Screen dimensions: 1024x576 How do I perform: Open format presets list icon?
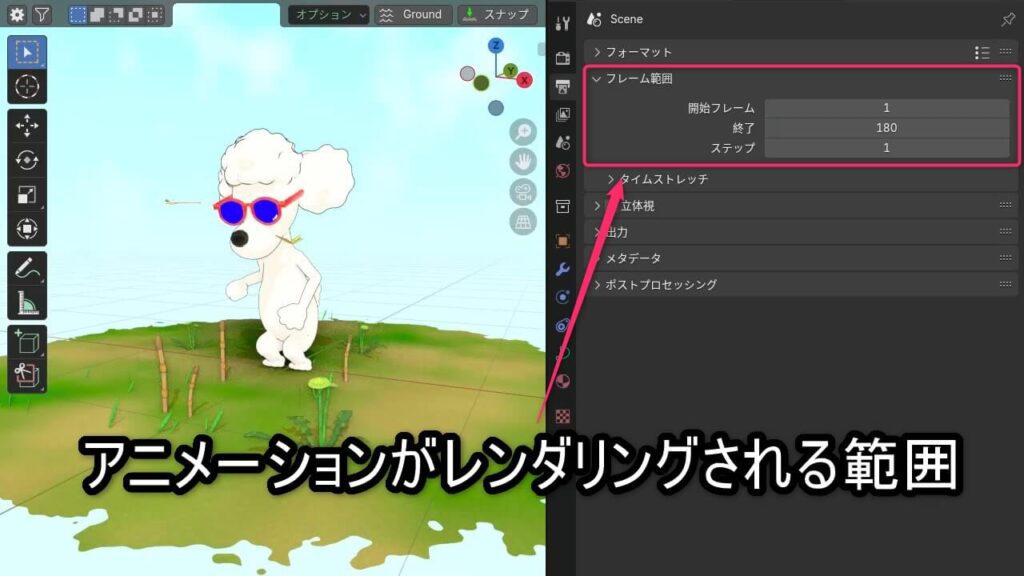[982, 52]
